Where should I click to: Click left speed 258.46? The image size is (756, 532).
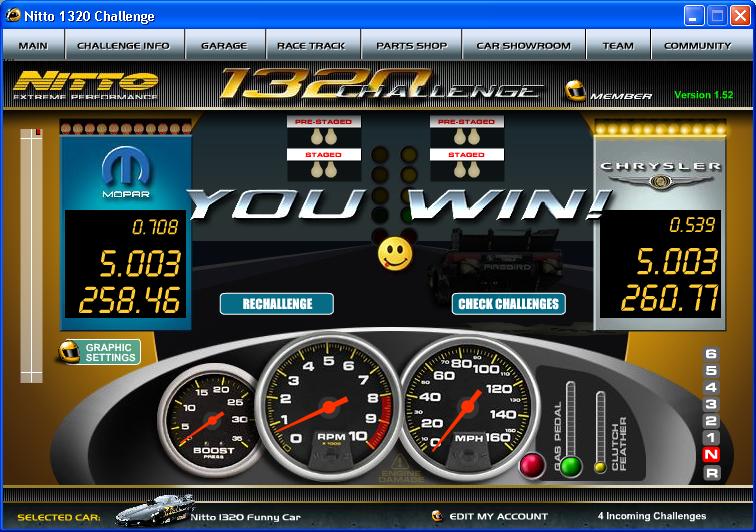[129, 300]
